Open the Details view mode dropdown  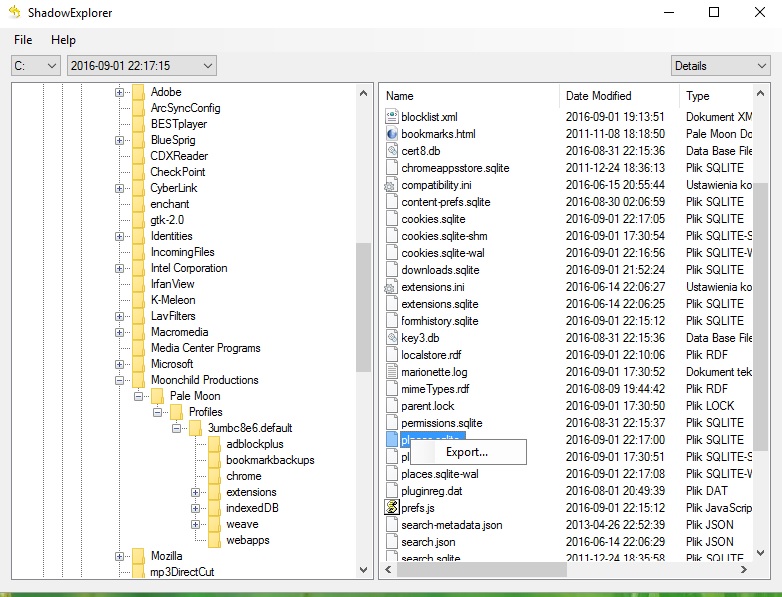tap(720, 66)
